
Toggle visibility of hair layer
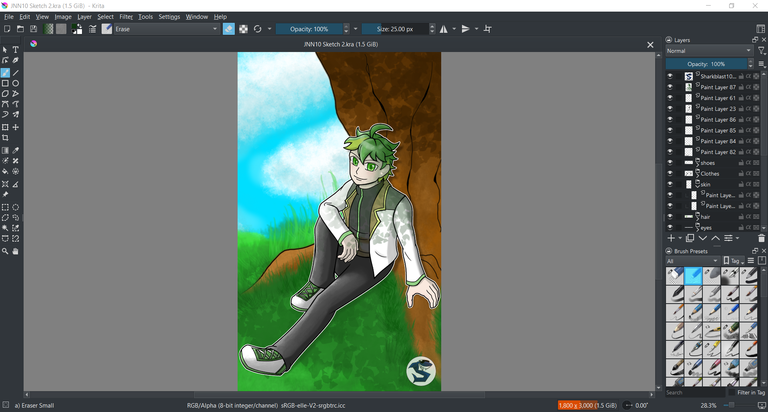click(670, 217)
